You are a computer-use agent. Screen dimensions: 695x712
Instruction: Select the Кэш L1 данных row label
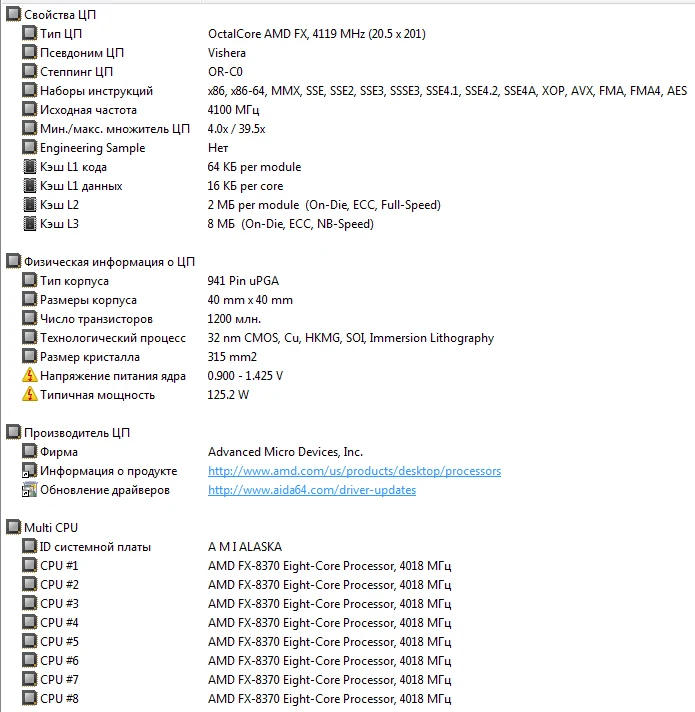(81, 186)
